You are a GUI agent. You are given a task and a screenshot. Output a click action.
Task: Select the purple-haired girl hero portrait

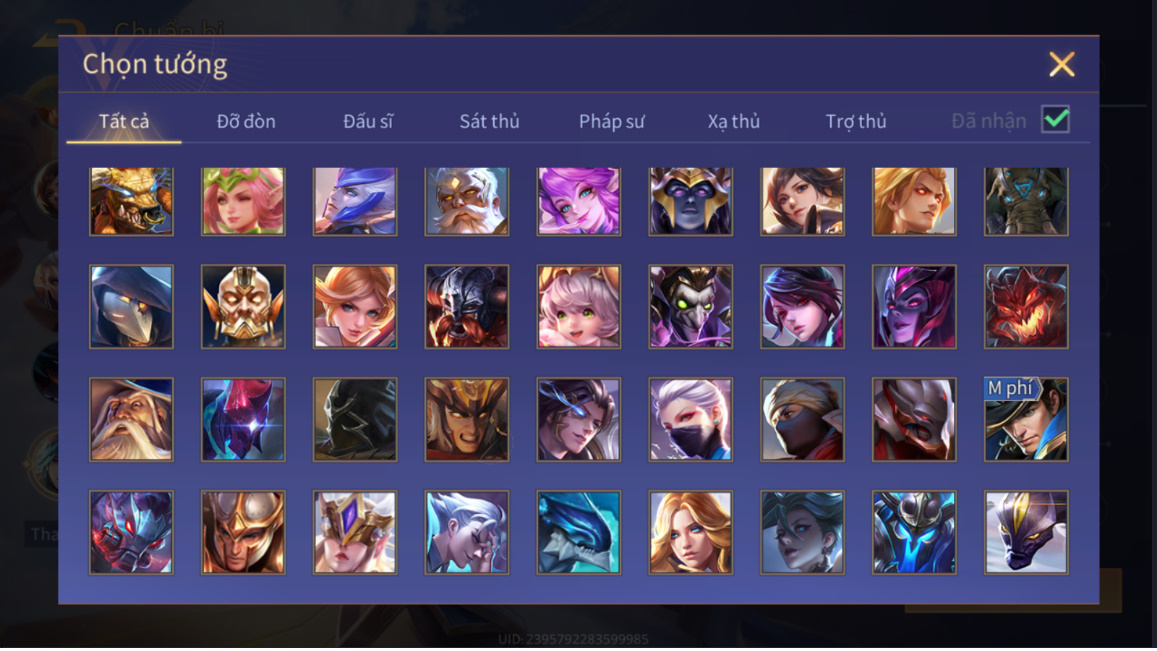578,202
